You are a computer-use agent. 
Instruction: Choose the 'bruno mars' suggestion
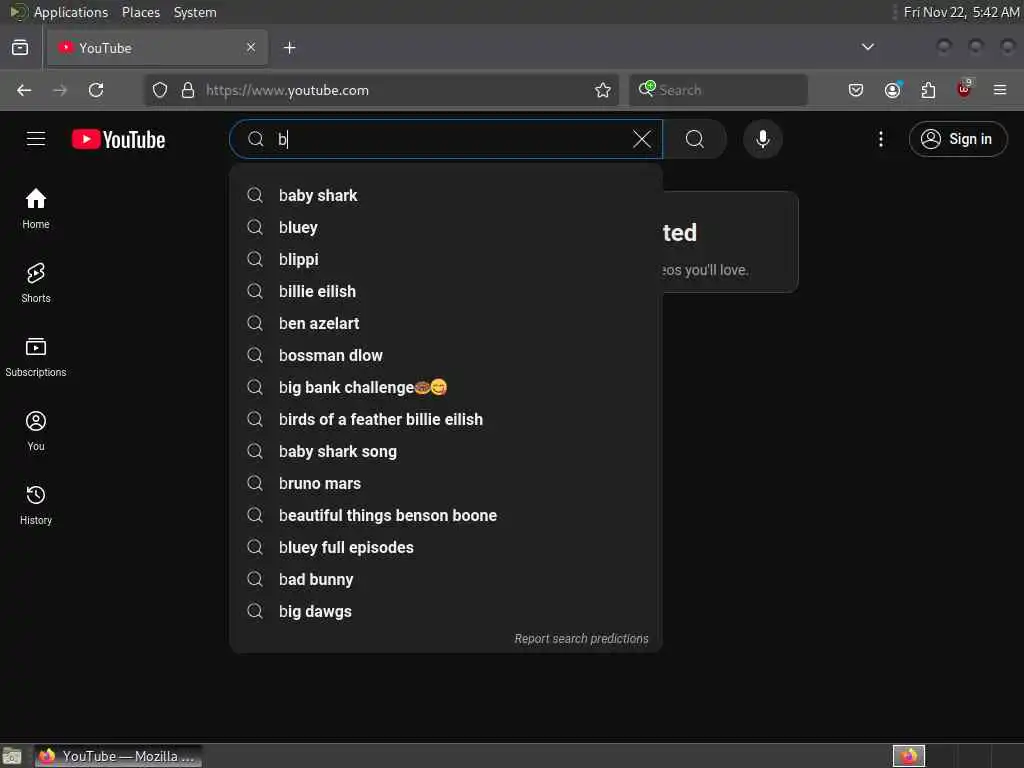[446, 483]
